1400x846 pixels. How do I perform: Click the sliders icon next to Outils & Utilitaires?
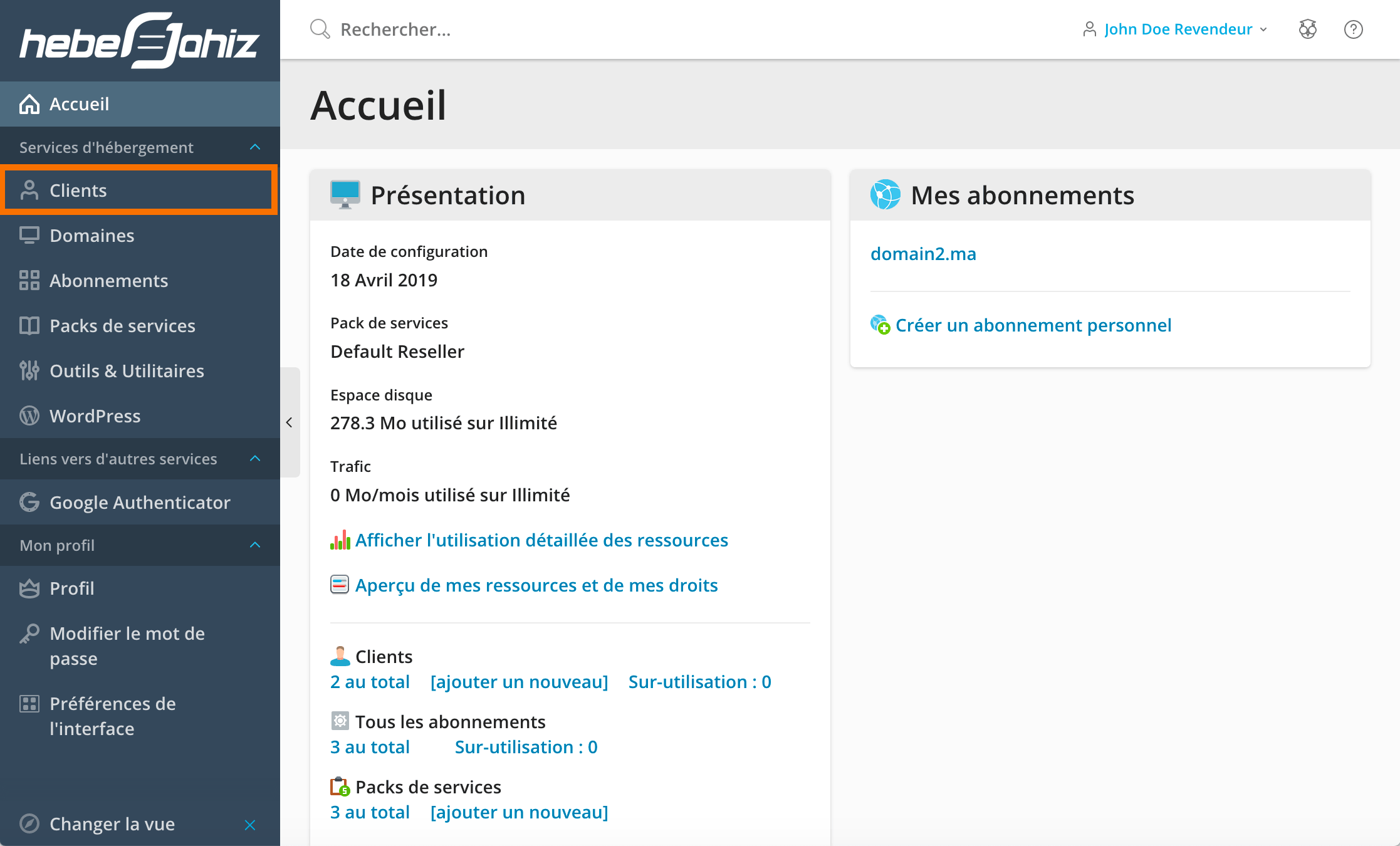coord(29,371)
